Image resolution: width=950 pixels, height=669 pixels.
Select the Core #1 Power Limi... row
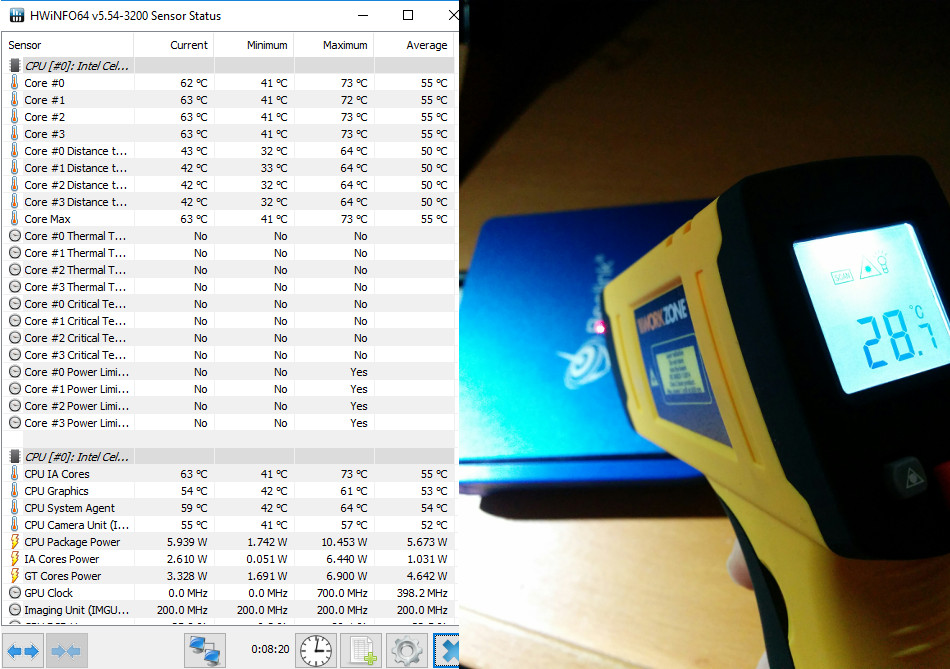[x=230, y=388]
